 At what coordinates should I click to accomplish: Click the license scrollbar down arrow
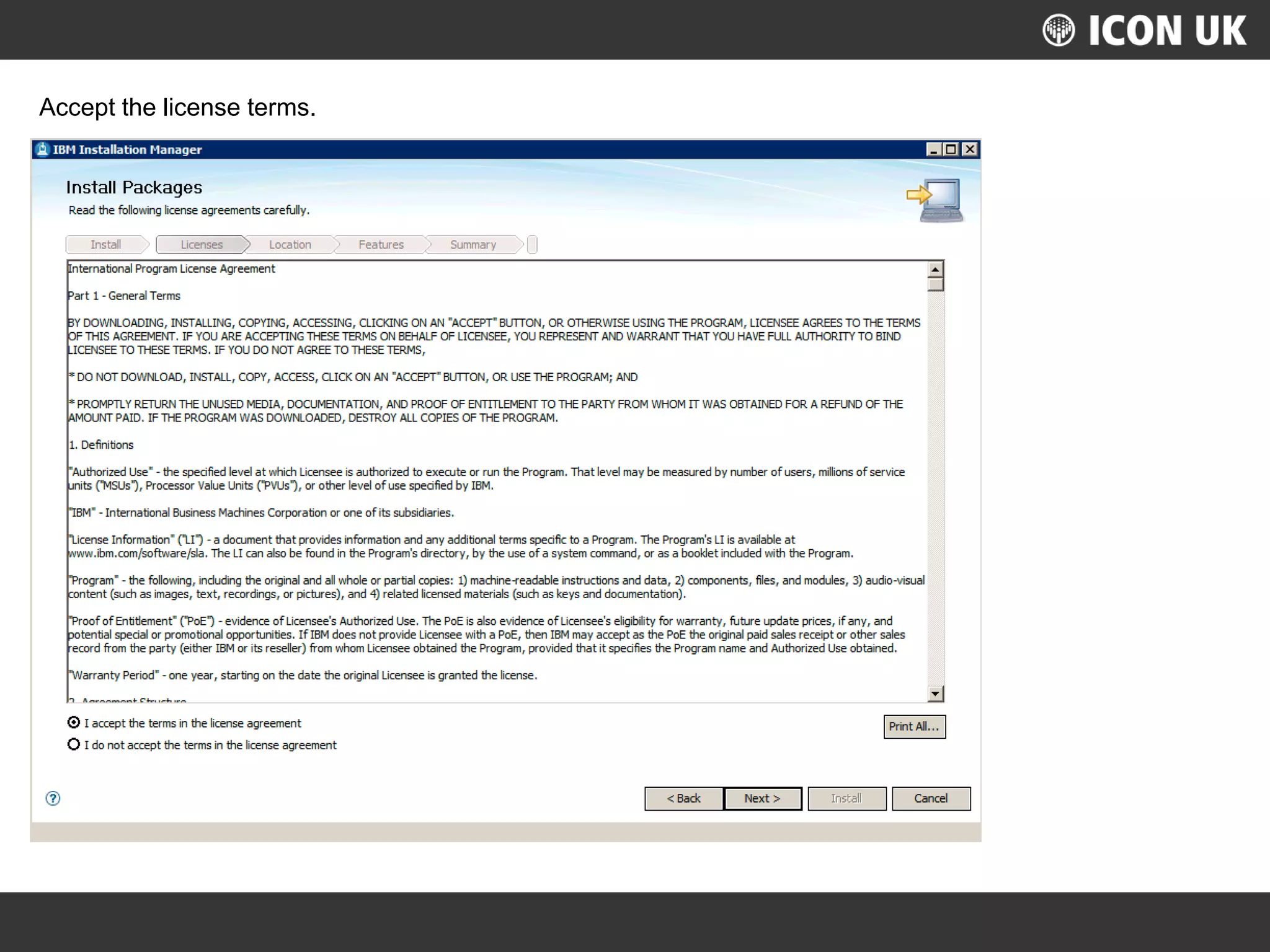click(x=936, y=694)
